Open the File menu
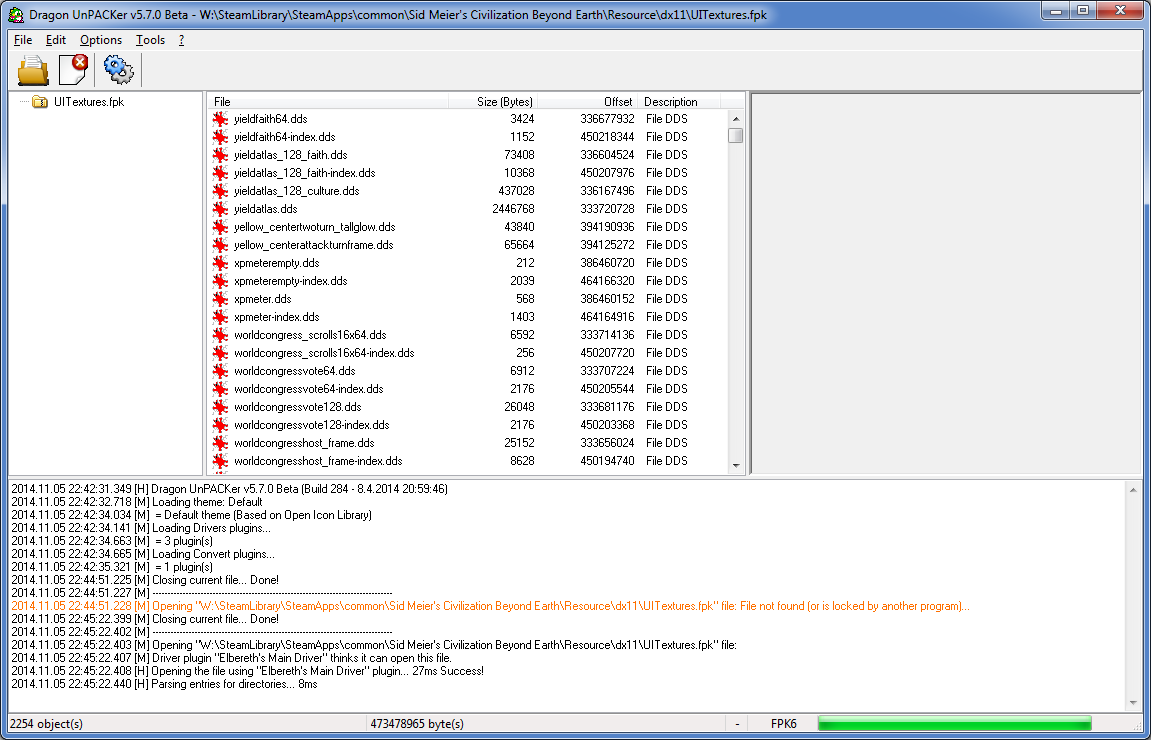 [x=23, y=40]
